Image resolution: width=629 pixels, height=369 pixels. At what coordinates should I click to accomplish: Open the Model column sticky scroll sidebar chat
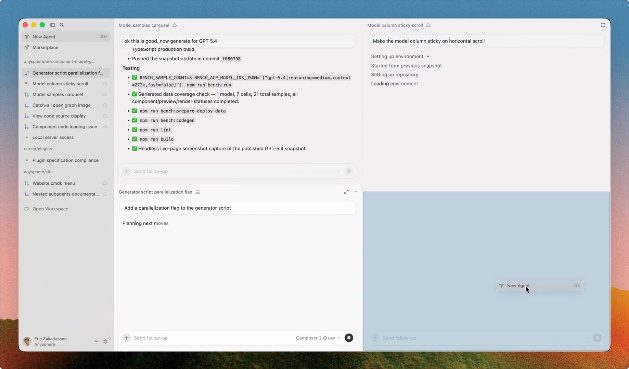click(x=66, y=84)
